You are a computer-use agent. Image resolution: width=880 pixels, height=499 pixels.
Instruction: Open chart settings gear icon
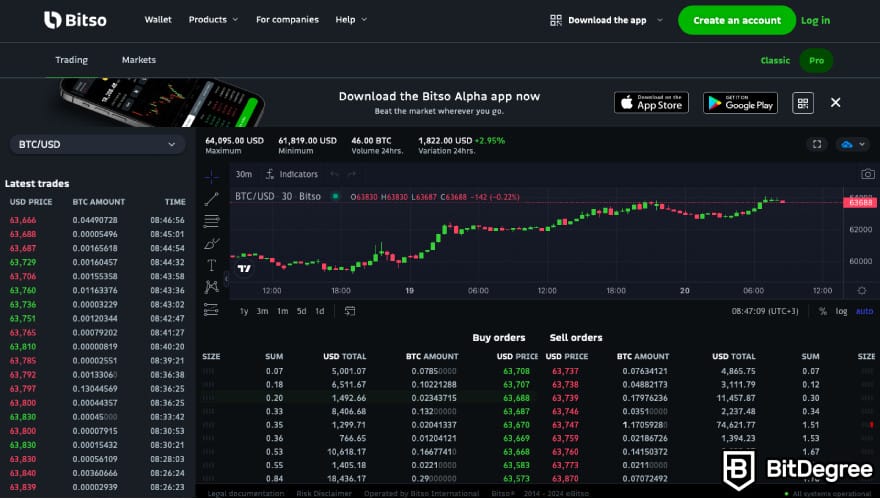pyautogui.click(x=861, y=290)
